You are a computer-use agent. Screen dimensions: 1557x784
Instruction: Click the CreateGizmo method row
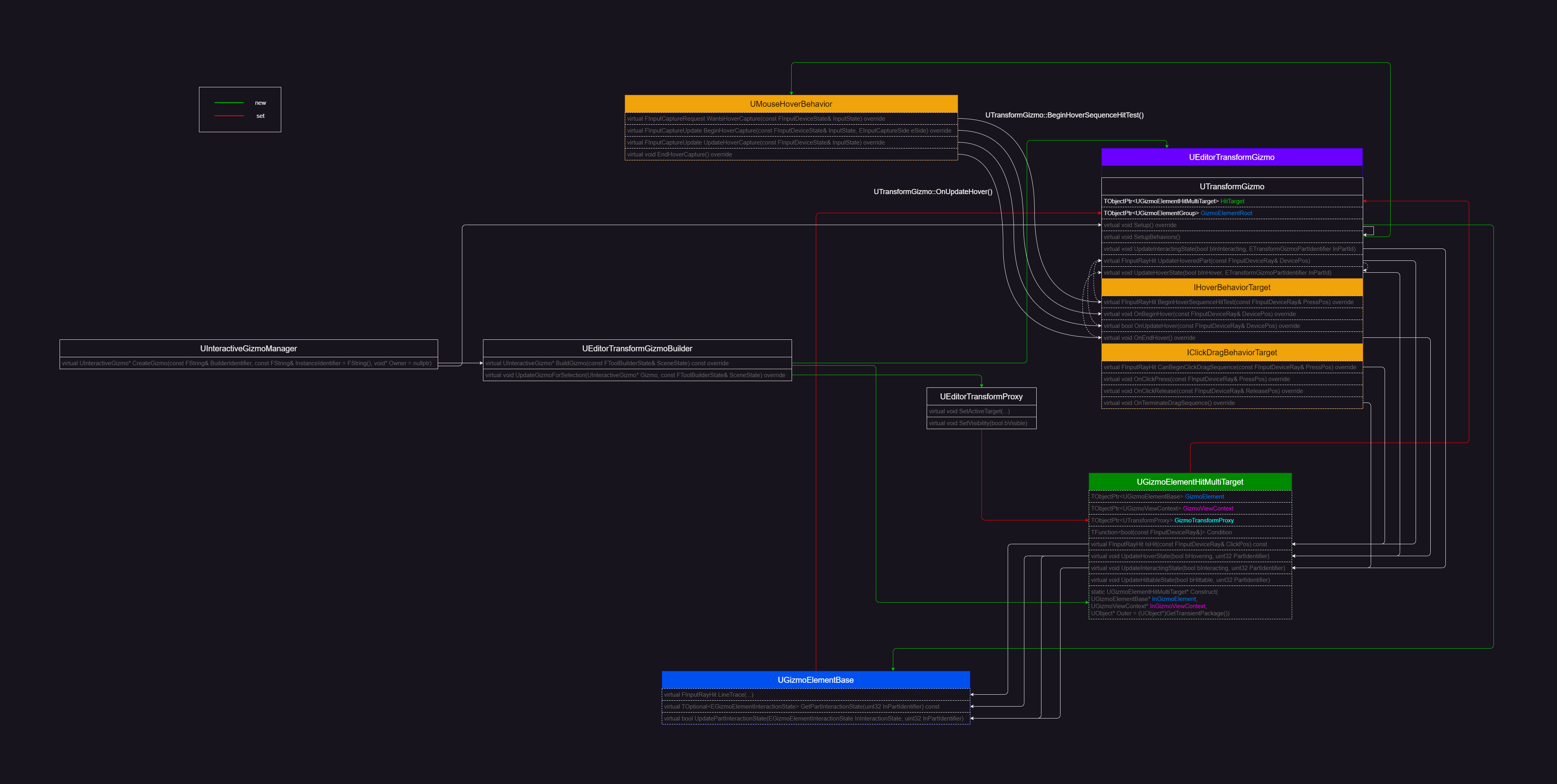click(247, 364)
